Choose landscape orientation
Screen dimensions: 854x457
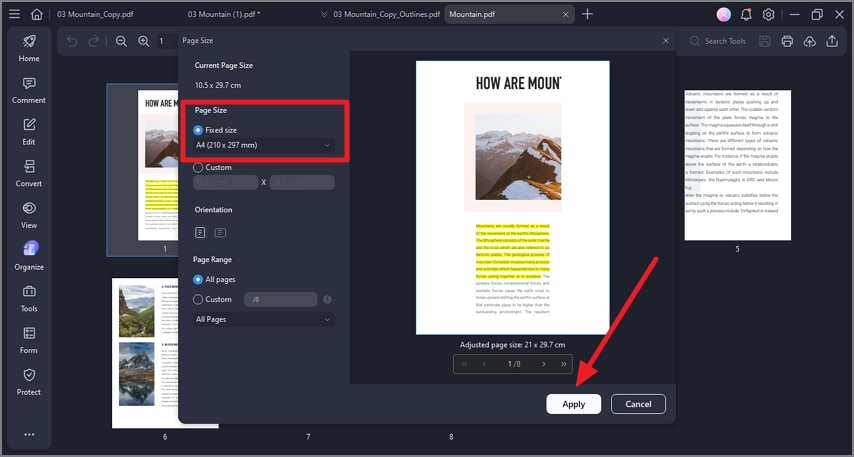point(220,233)
